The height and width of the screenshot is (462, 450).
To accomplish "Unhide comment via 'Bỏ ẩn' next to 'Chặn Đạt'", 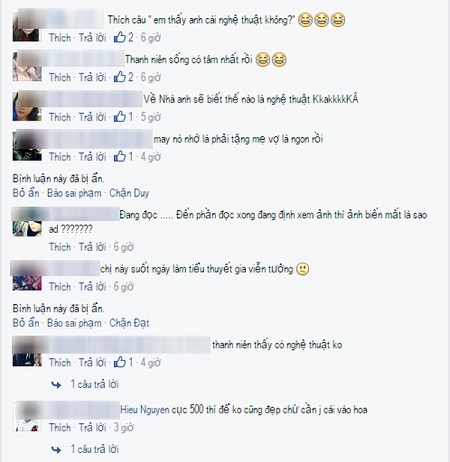I will click(x=26, y=323).
